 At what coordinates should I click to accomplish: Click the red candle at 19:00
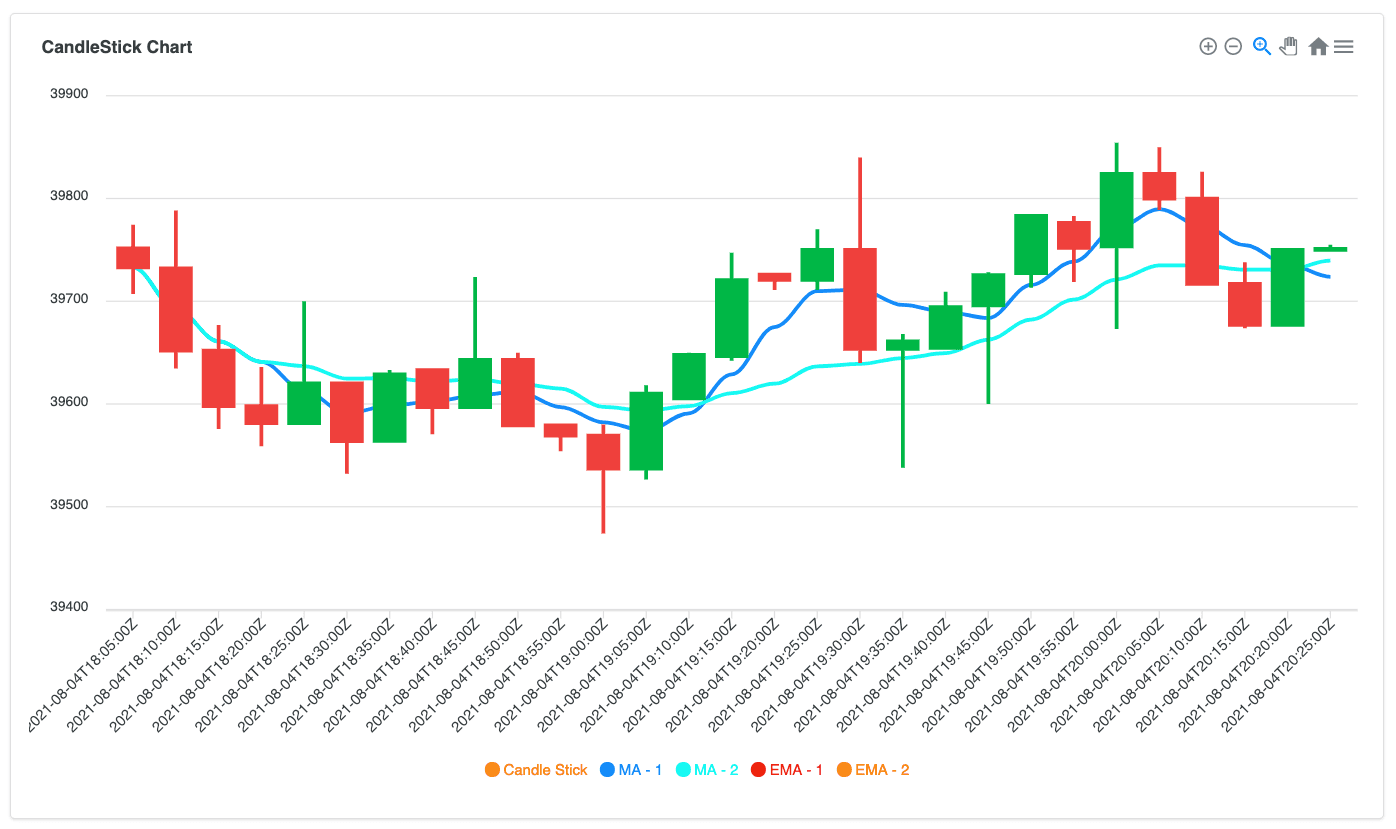(x=603, y=452)
